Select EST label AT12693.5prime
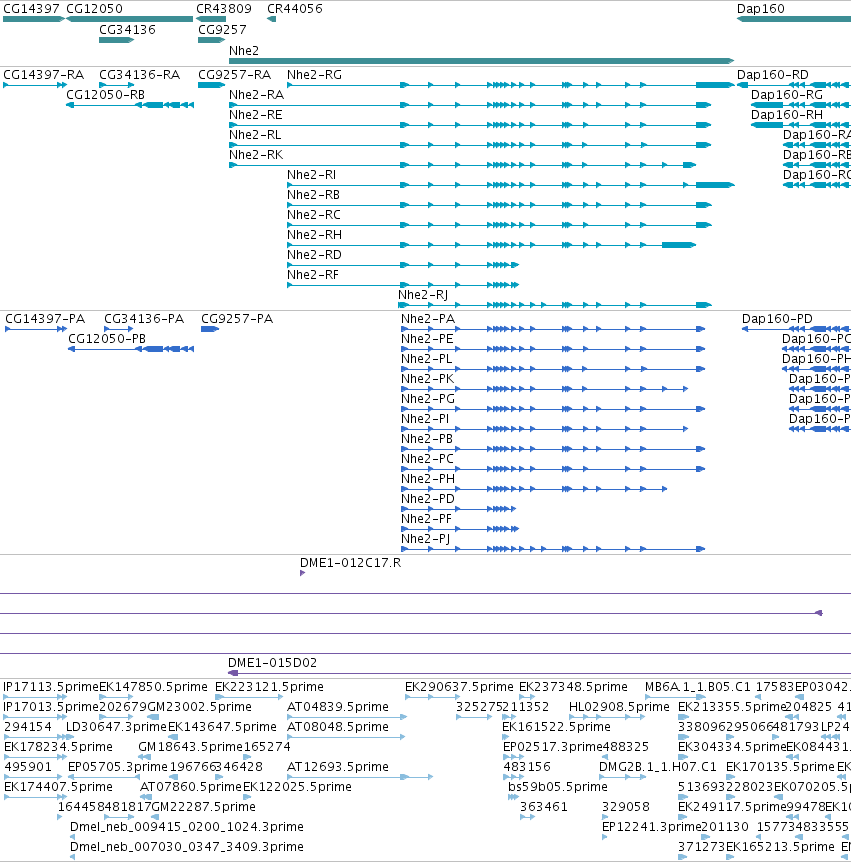Image resolution: width=851 pixels, height=862 pixels. 338,767
